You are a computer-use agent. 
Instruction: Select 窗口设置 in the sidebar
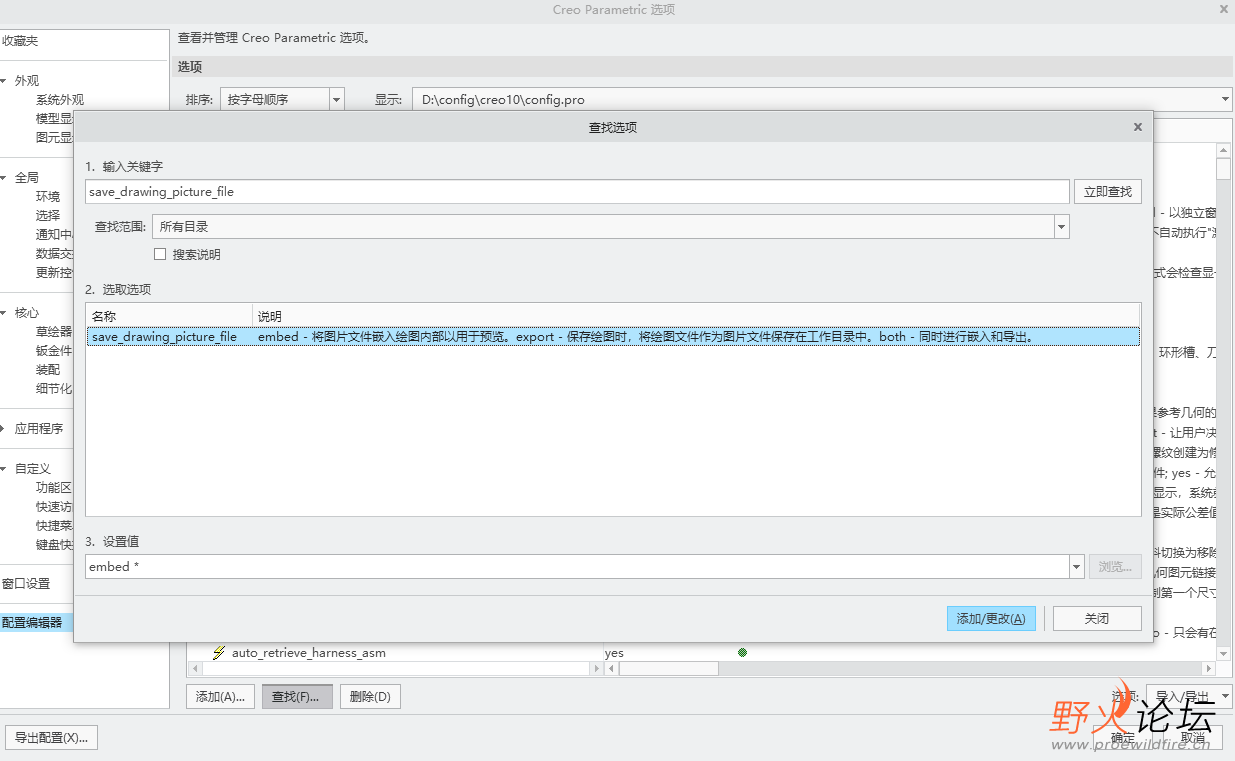(x=26, y=584)
